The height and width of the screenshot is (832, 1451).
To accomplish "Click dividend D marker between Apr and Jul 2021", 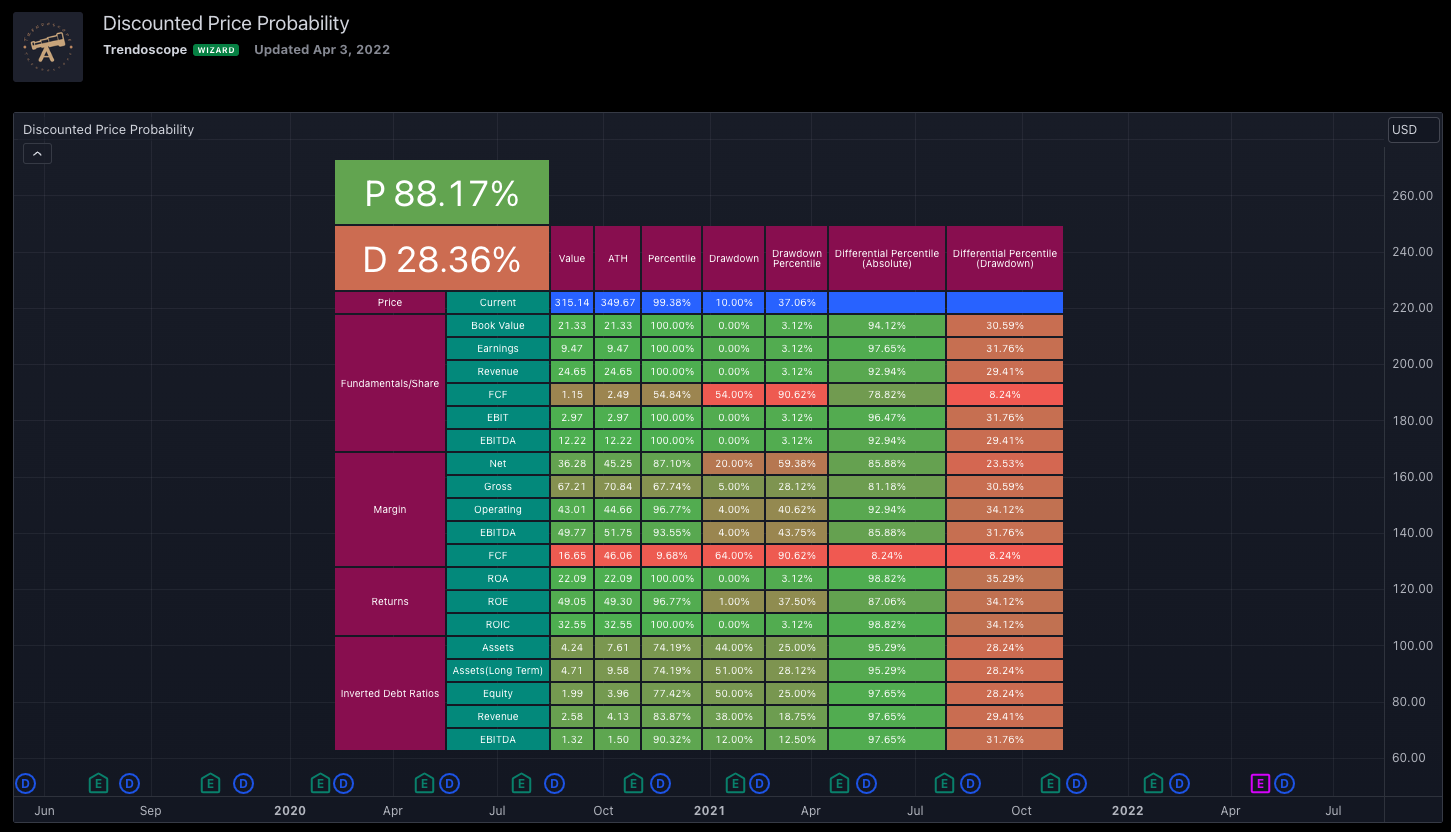I will click(x=866, y=783).
